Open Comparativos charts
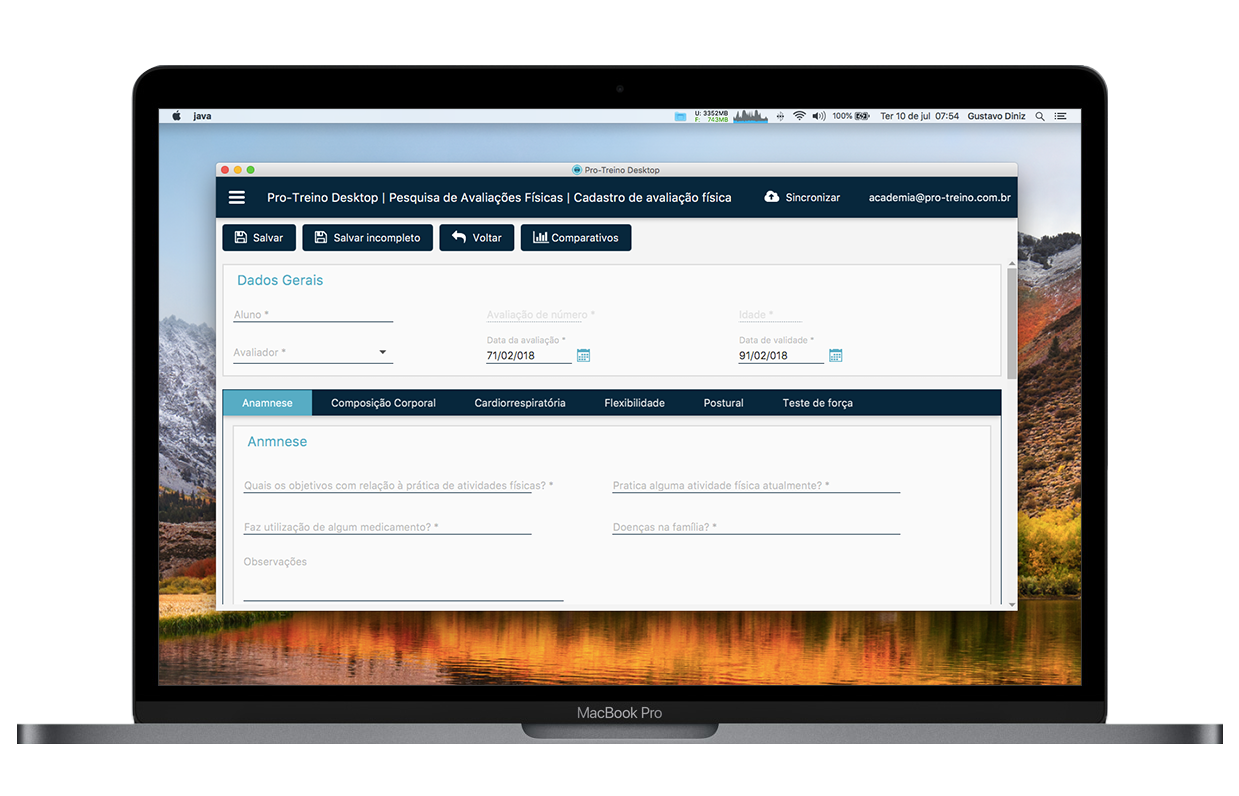This screenshot has width=1239, height=796. coord(576,238)
